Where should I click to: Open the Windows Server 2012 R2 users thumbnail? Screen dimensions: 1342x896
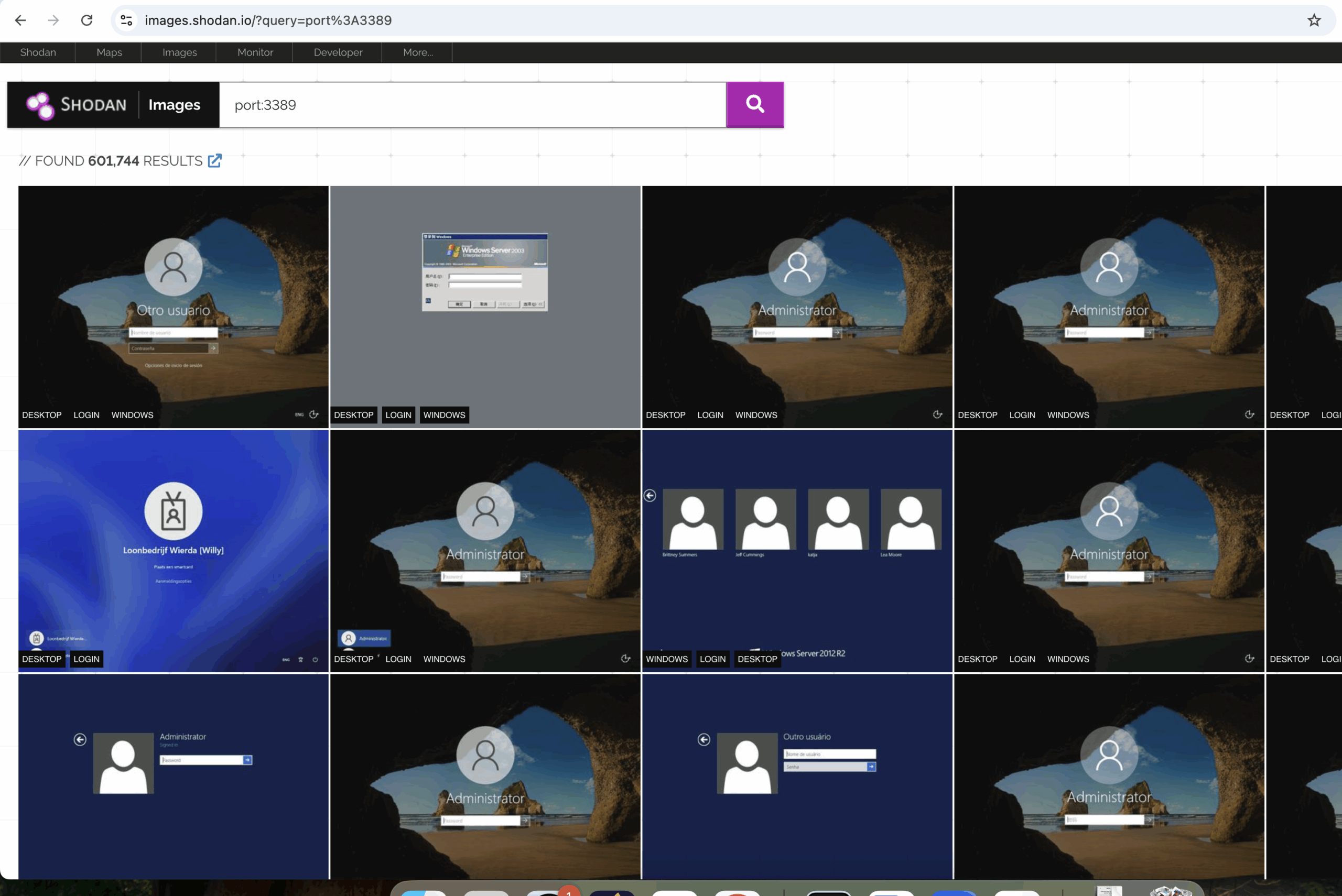pyautogui.click(x=797, y=551)
